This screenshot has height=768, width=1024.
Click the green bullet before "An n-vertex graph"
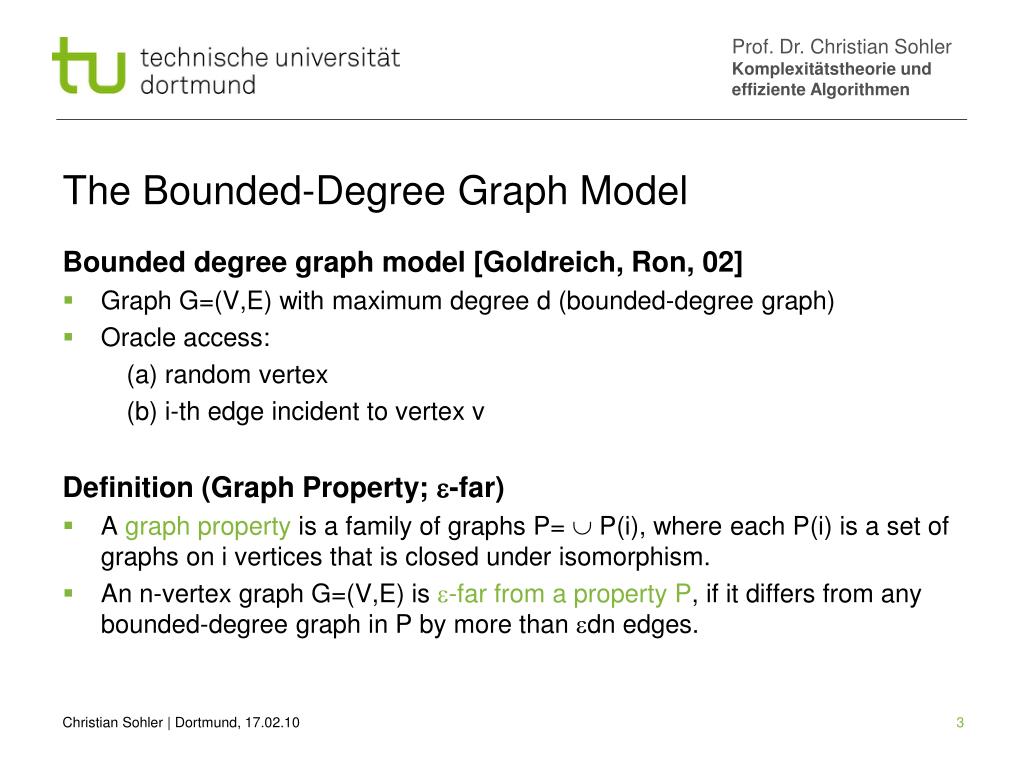69,592
